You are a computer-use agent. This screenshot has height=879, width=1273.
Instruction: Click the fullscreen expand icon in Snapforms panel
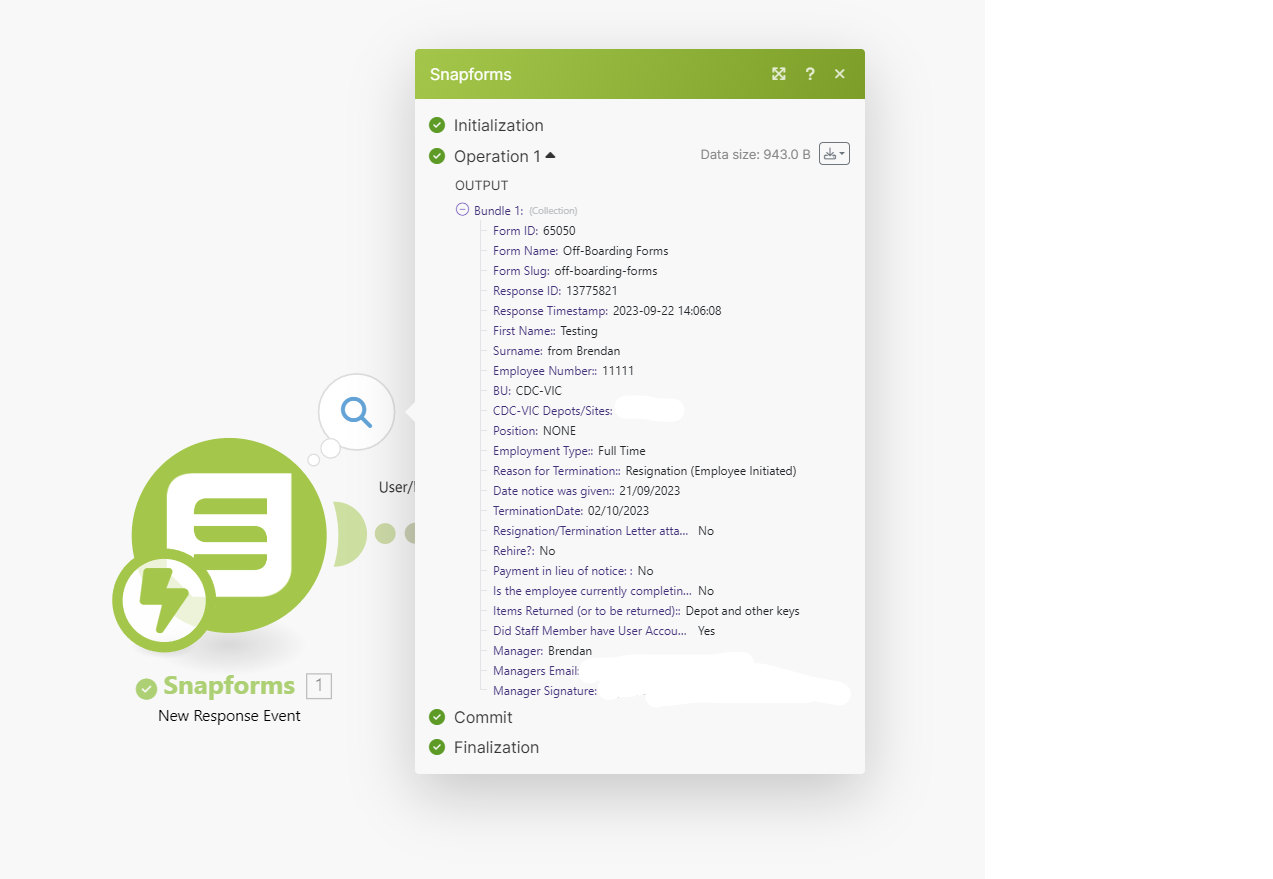pyautogui.click(x=779, y=74)
